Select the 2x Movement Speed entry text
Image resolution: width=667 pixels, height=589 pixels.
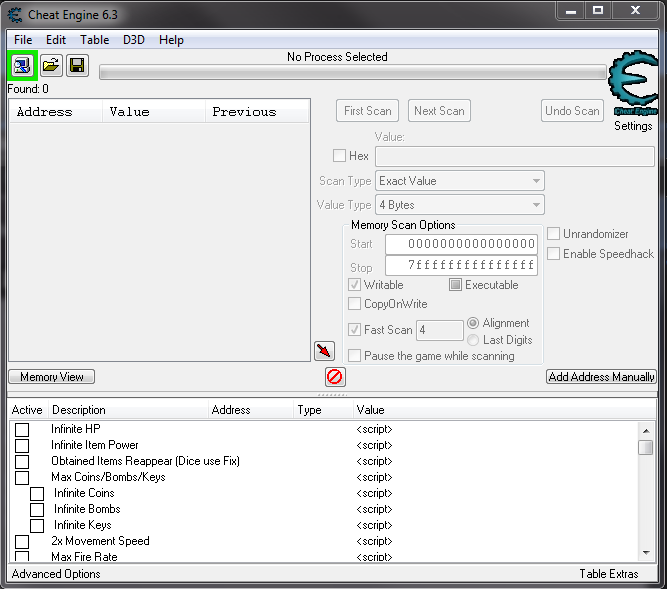point(100,541)
